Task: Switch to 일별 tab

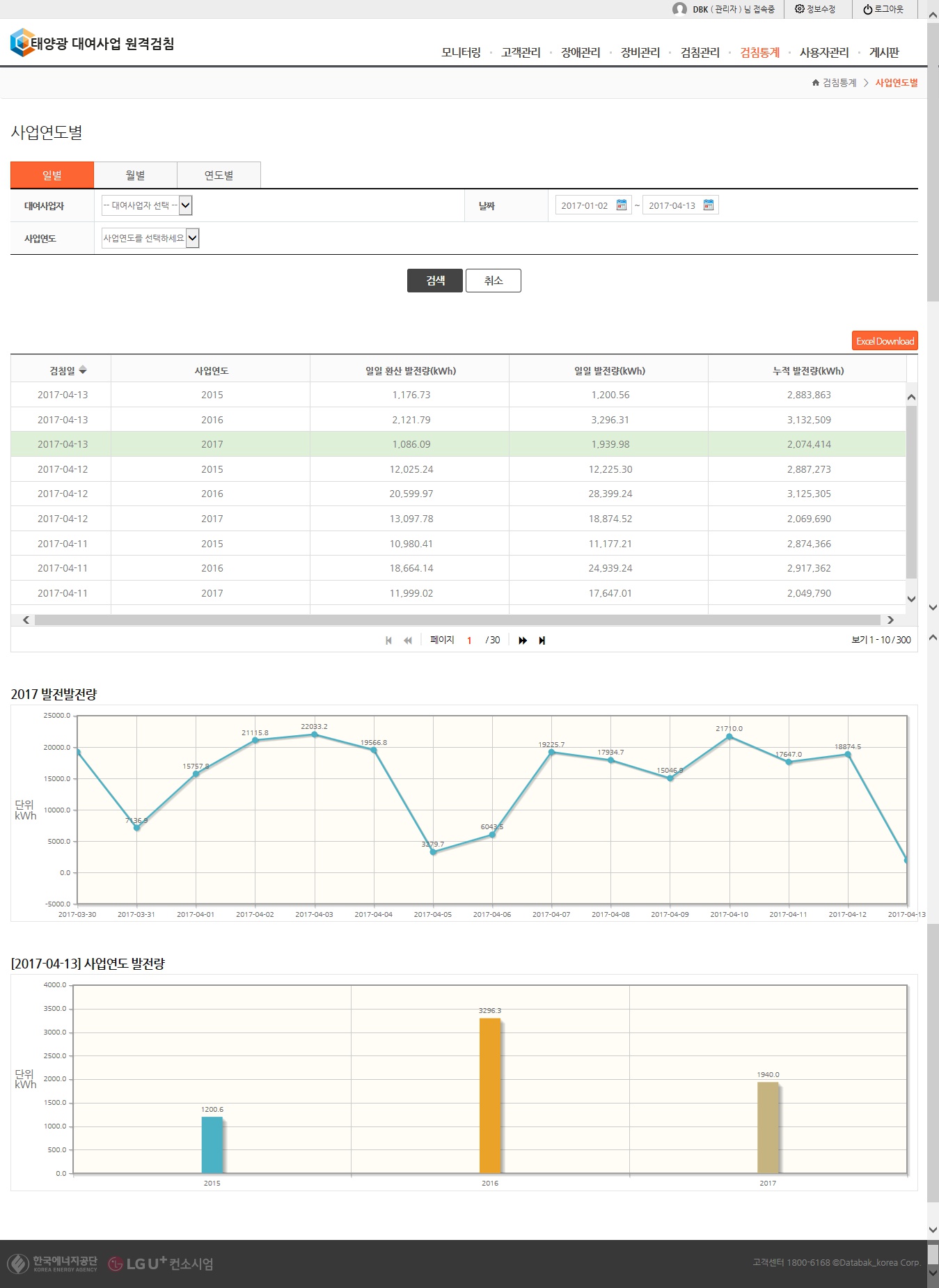Action: (x=52, y=175)
